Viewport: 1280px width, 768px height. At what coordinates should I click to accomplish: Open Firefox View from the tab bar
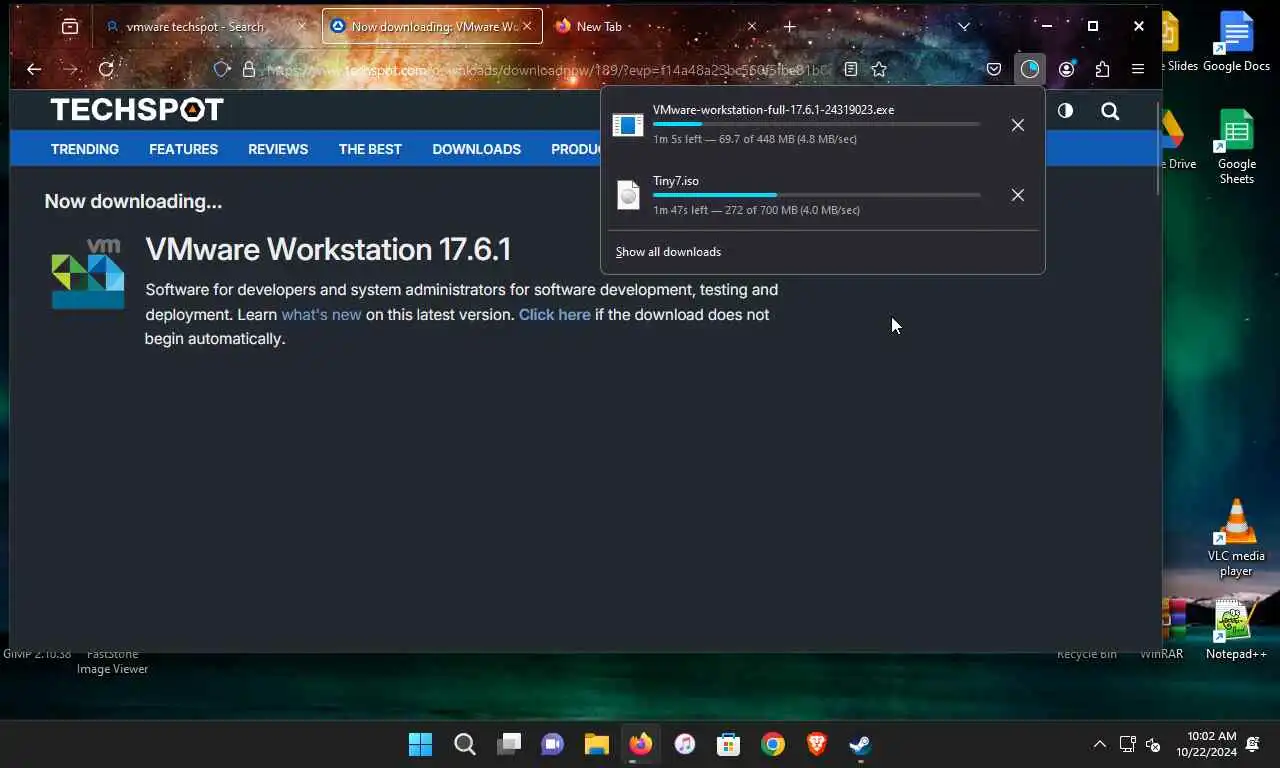(70, 27)
